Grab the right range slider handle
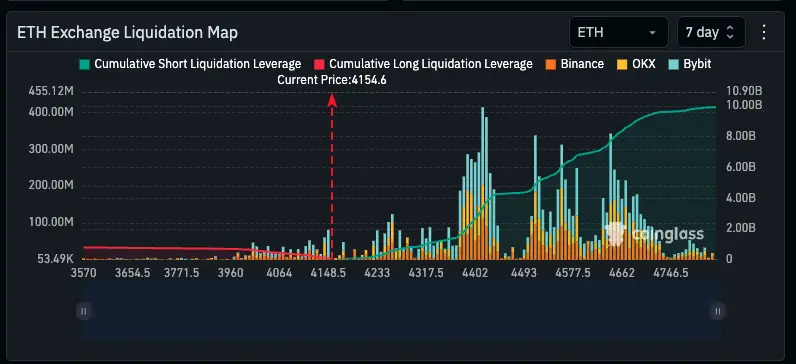796x364 pixels. tap(717, 311)
